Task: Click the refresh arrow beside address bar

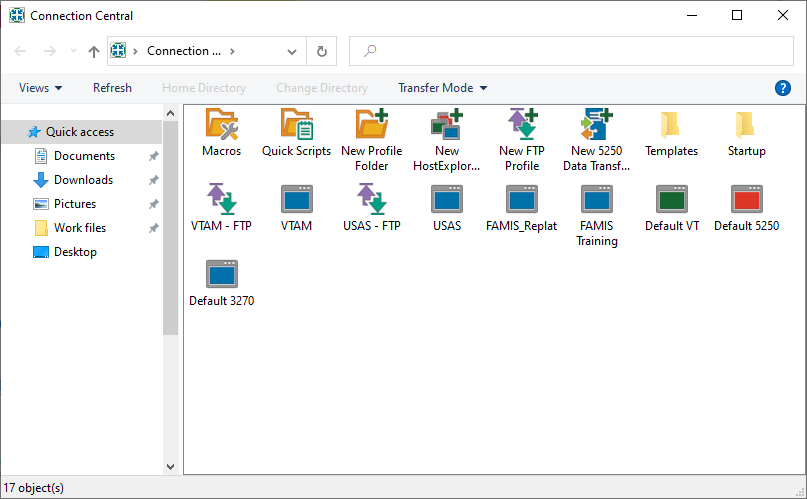Action: point(322,51)
